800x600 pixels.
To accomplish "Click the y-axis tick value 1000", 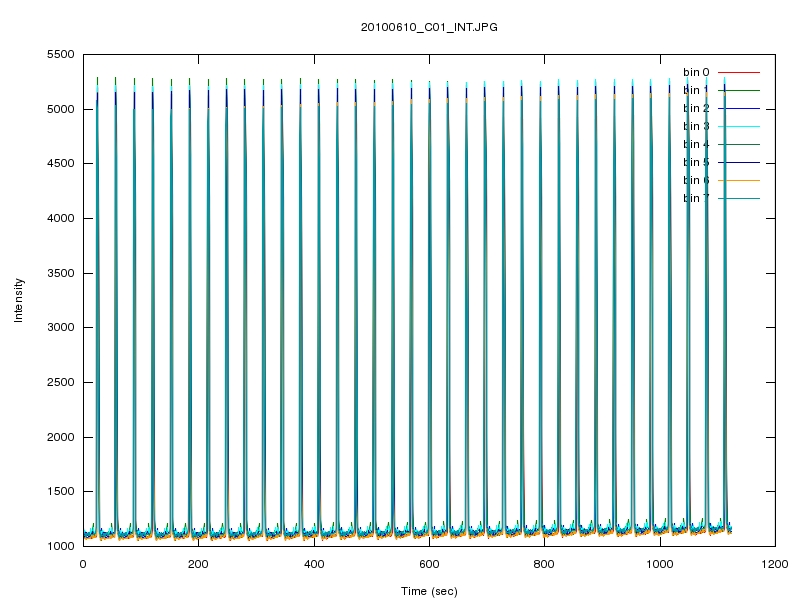I will point(61,546).
